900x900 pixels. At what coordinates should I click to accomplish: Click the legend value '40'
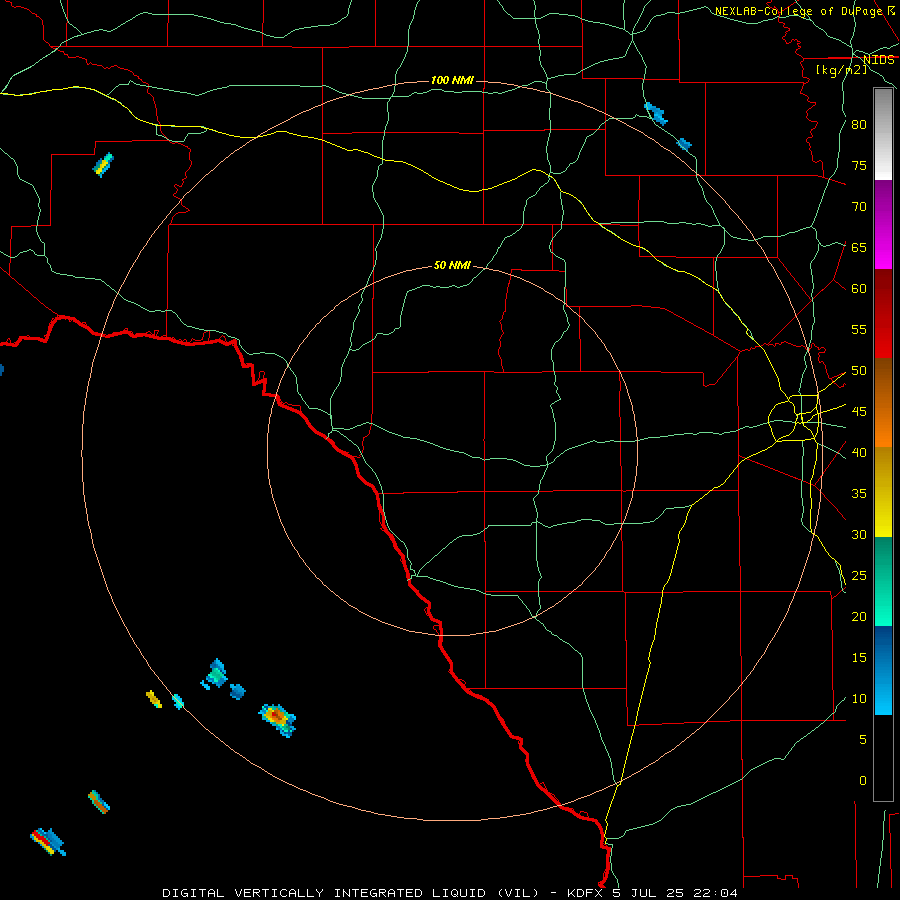coord(859,453)
